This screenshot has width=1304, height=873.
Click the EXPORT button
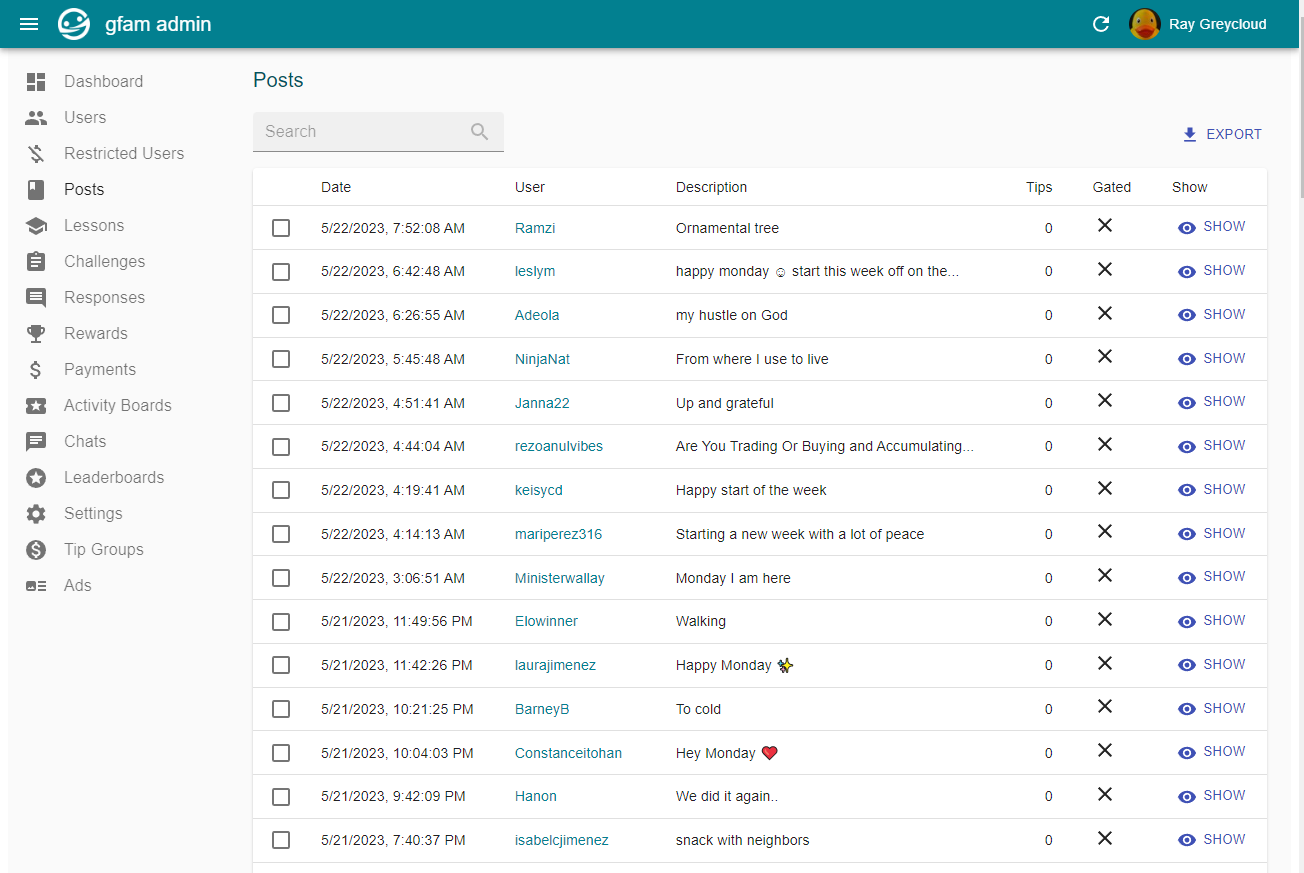[1221, 134]
